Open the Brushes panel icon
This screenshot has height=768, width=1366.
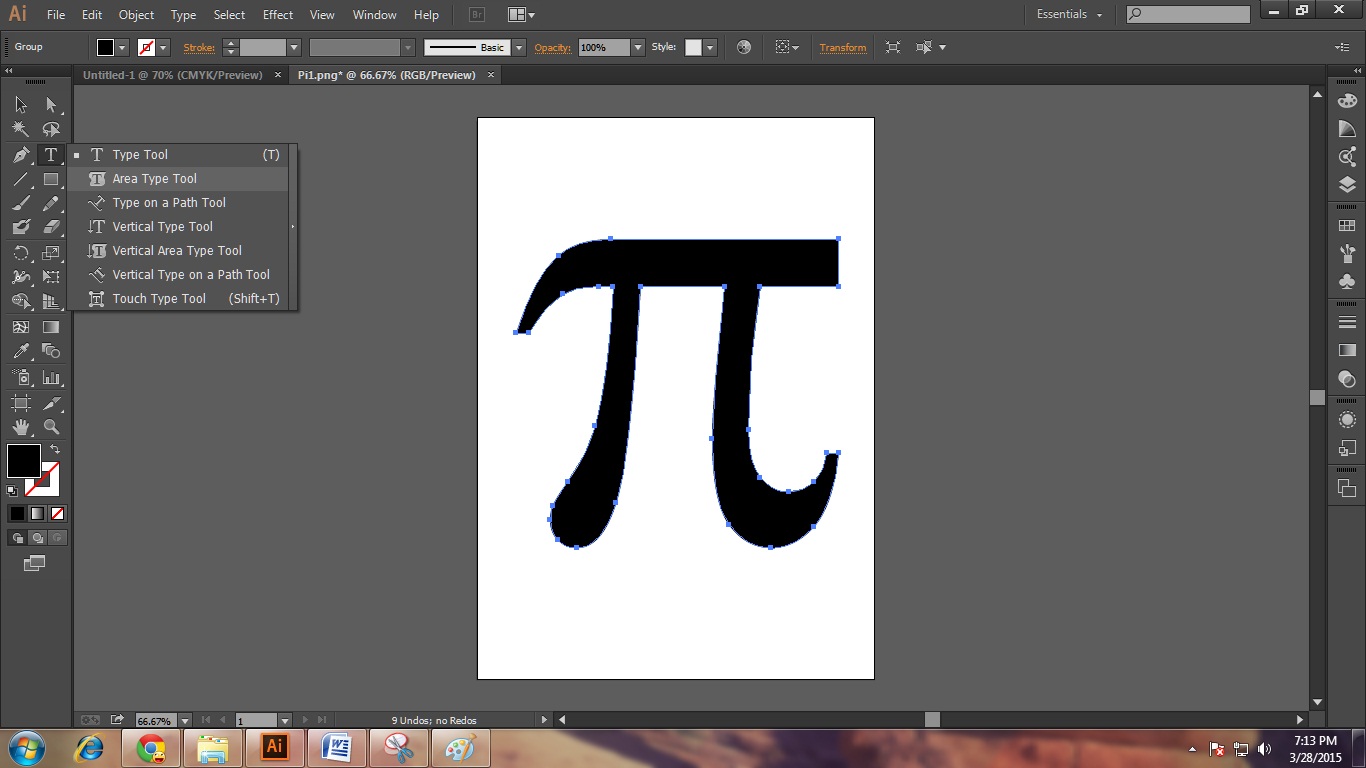pyautogui.click(x=1347, y=254)
